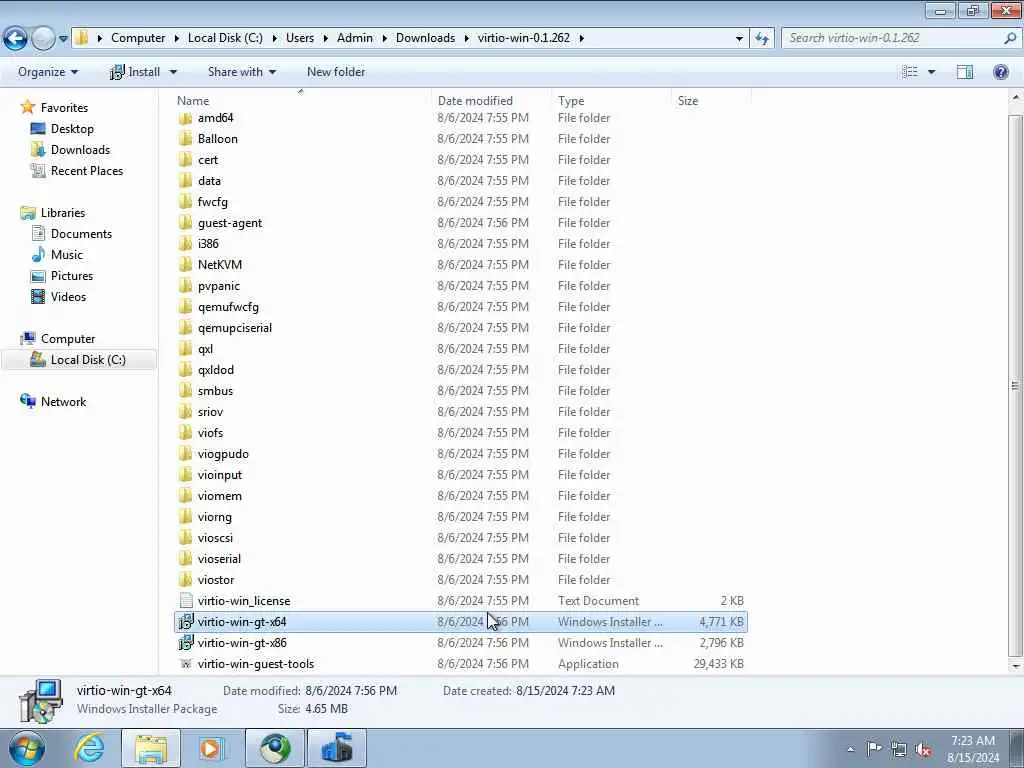The height and width of the screenshot is (768, 1024).
Task: Click the Balloon folder icon
Action: 185,139
